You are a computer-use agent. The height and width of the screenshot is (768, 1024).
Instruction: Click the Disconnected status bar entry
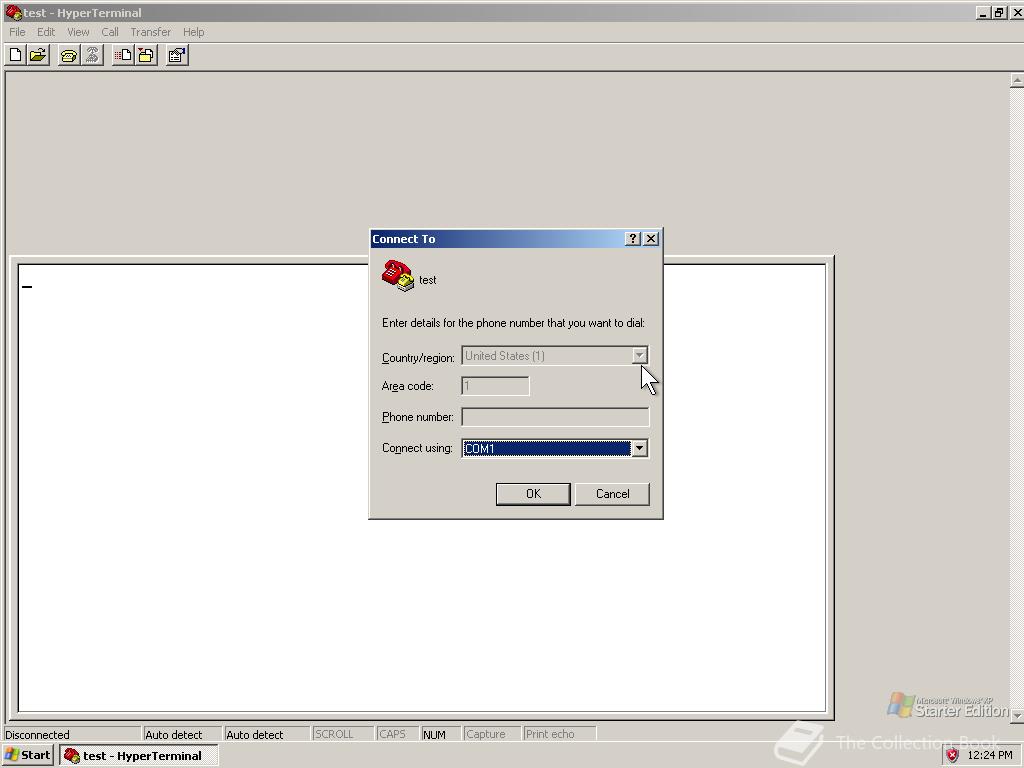[x=72, y=735]
